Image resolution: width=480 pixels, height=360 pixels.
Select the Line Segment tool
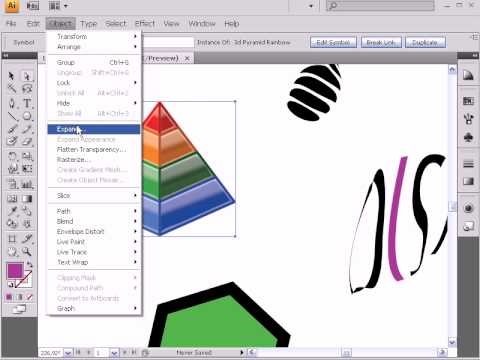click(12, 116)
